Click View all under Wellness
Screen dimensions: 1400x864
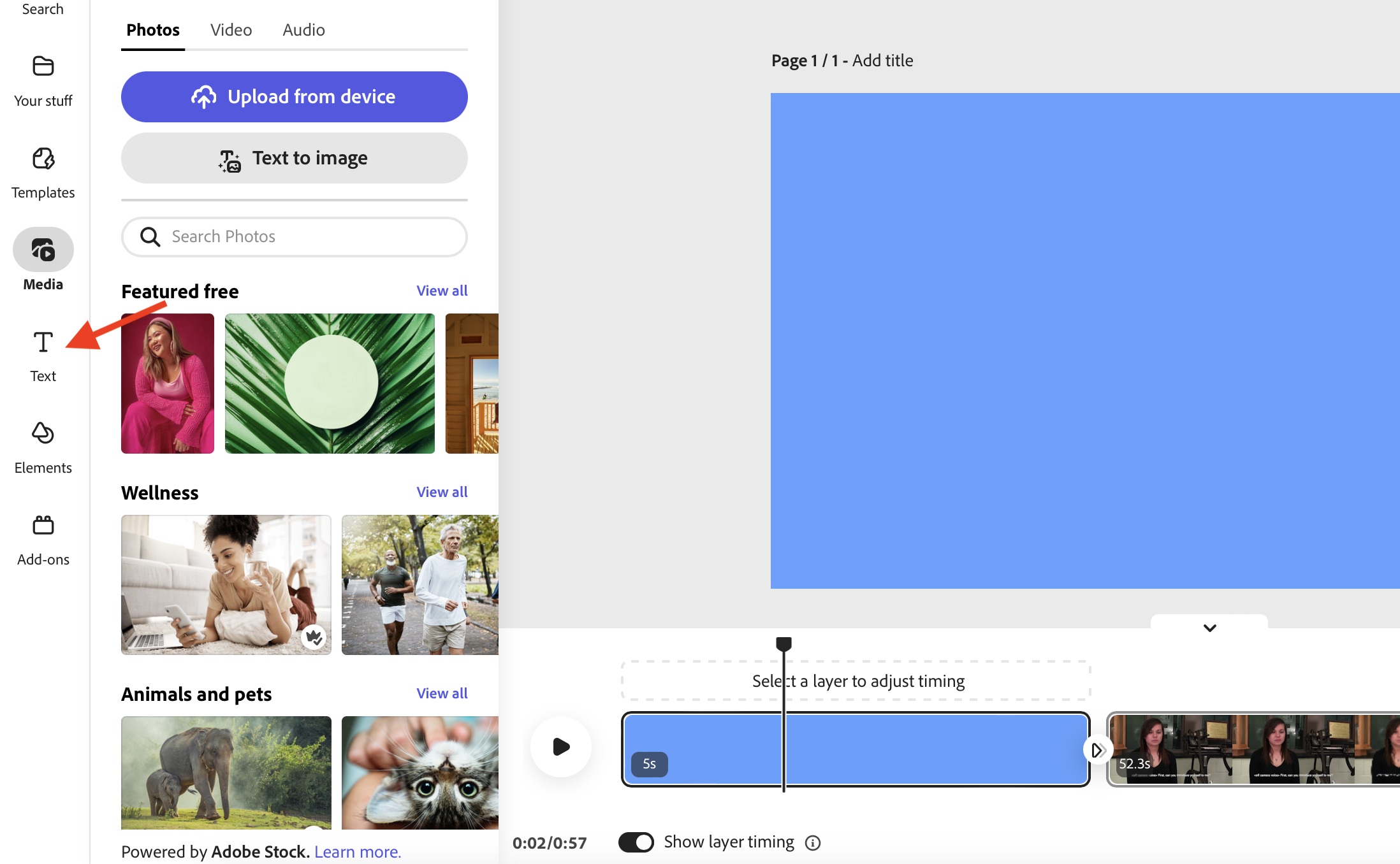(440, 491)
